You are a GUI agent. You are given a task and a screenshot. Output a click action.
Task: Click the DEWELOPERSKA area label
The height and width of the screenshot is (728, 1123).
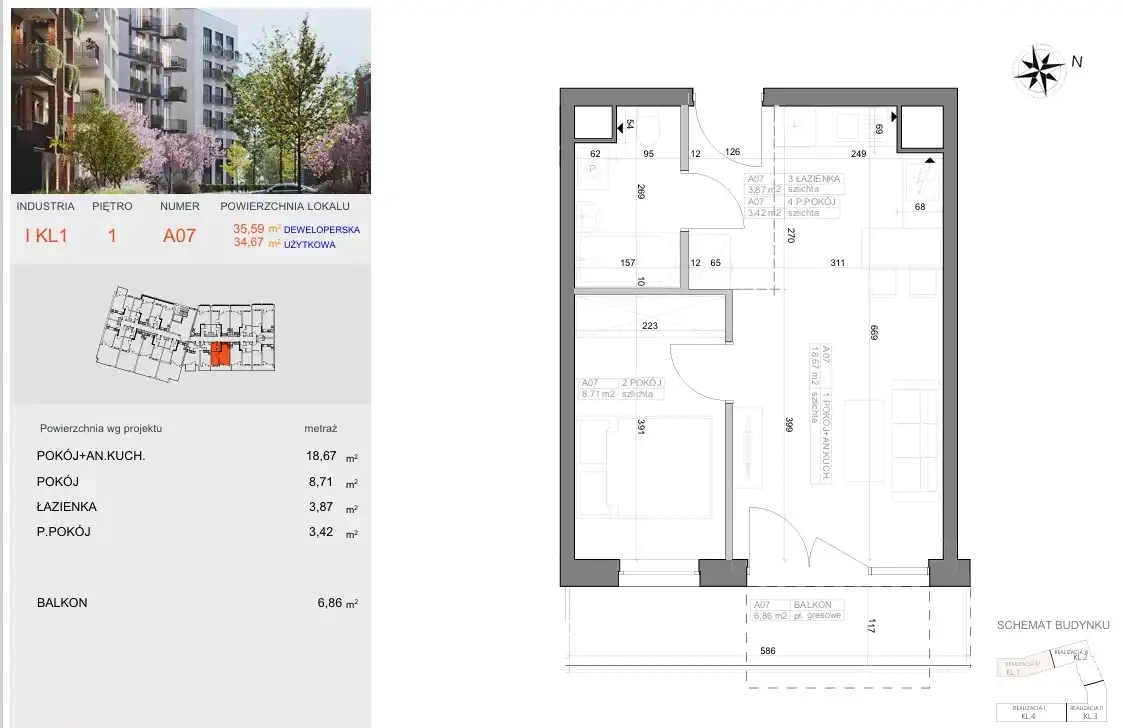324,229
